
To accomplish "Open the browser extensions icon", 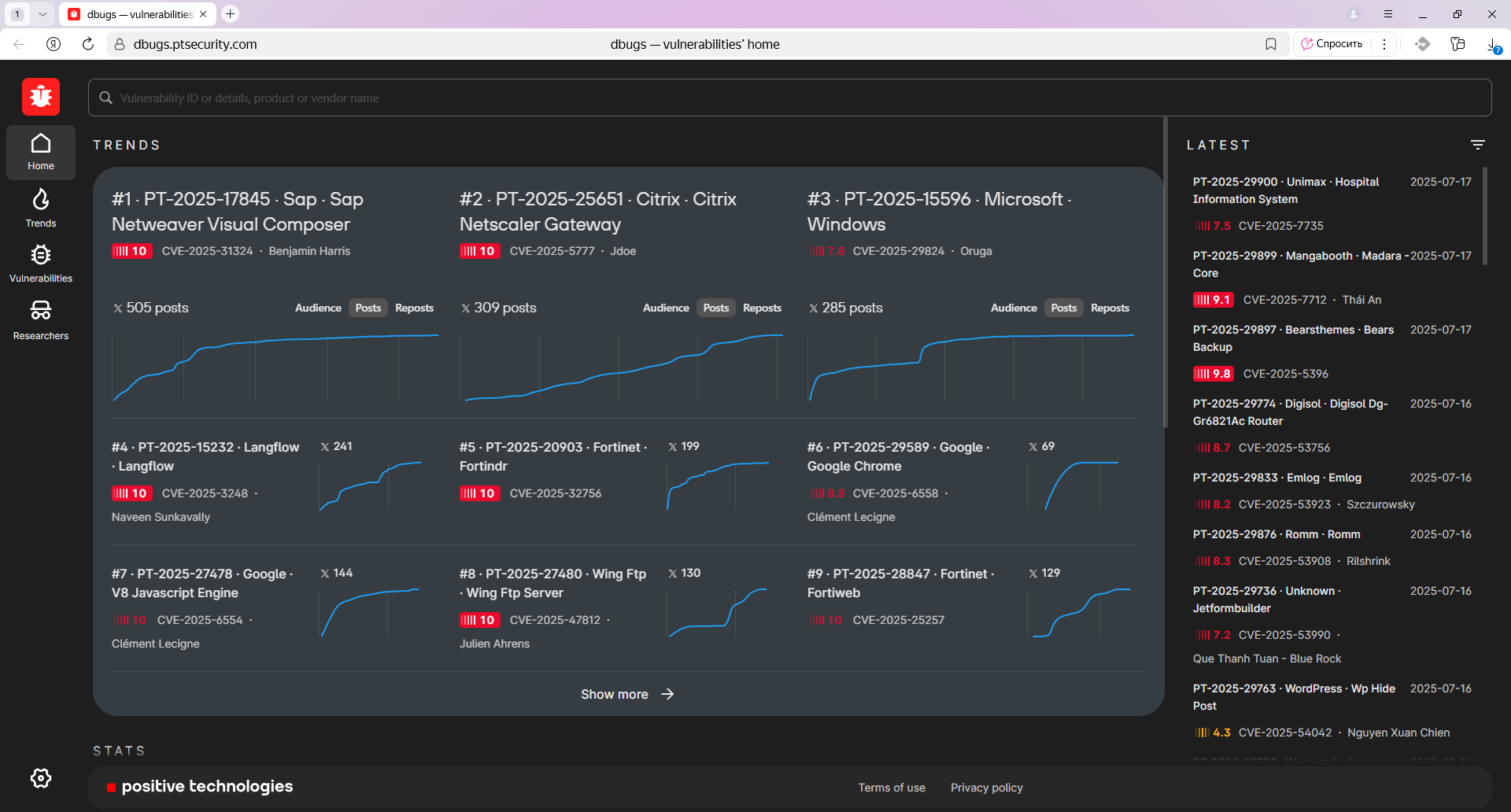I will [x=1422, y=44].
